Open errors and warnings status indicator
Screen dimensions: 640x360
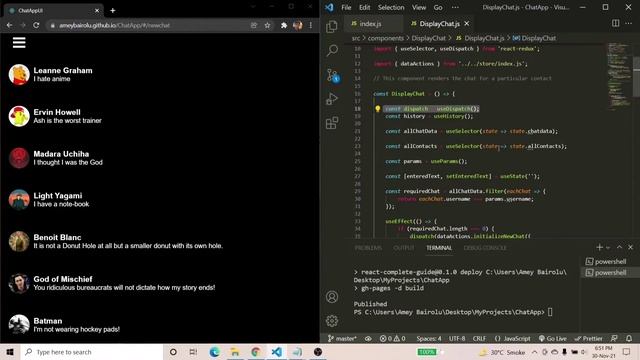pos(392,338)
